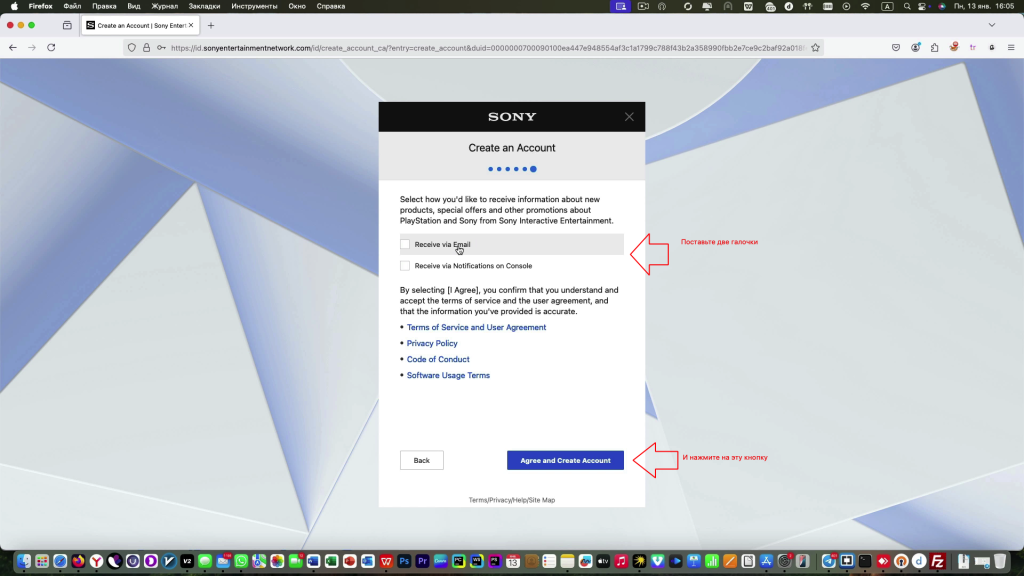Open Firefox application menu (hamburger)

click(1011, 47)
